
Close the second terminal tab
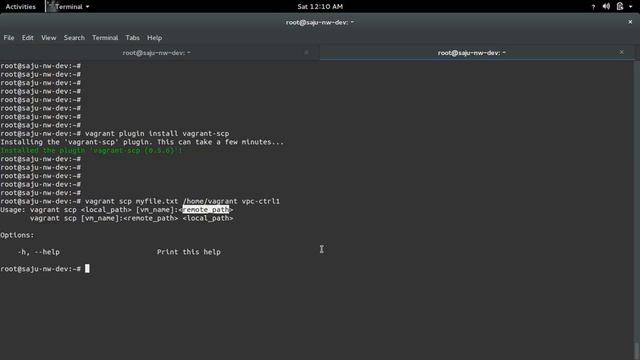coord(622,52)
